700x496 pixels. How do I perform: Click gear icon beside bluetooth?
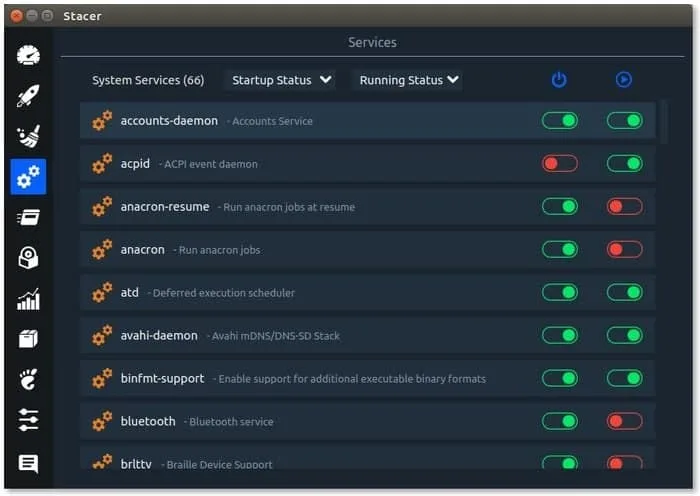click(102, 421)
